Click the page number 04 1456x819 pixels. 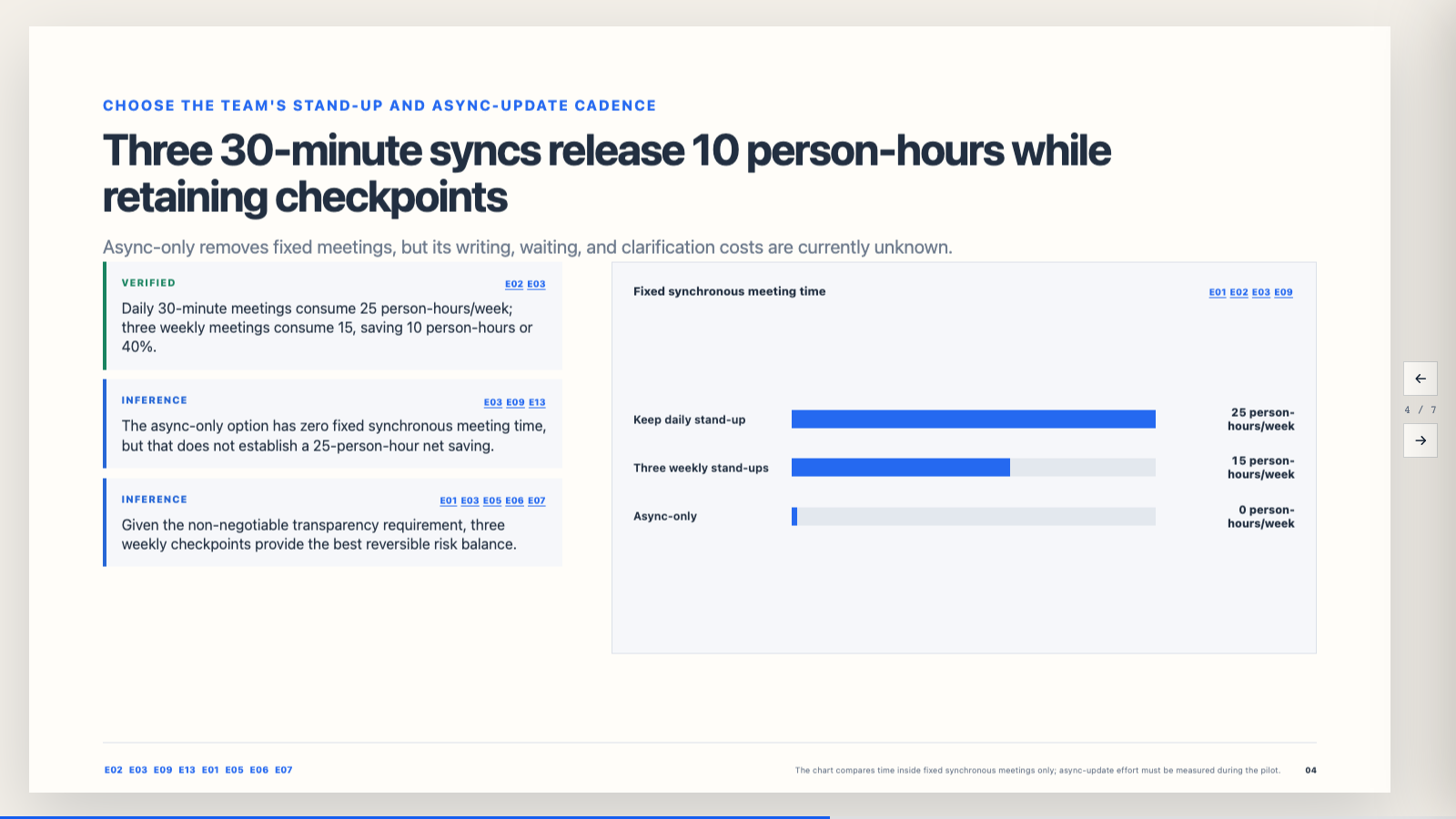coord(1310,770)
